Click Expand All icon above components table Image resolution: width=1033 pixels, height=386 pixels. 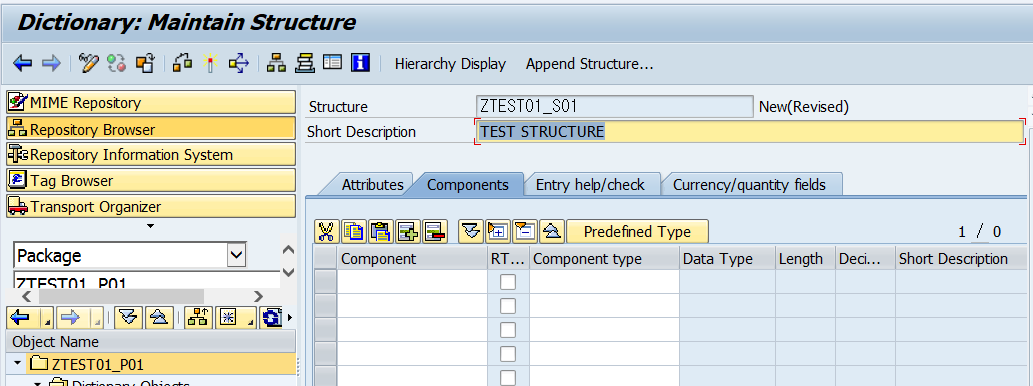470,231
